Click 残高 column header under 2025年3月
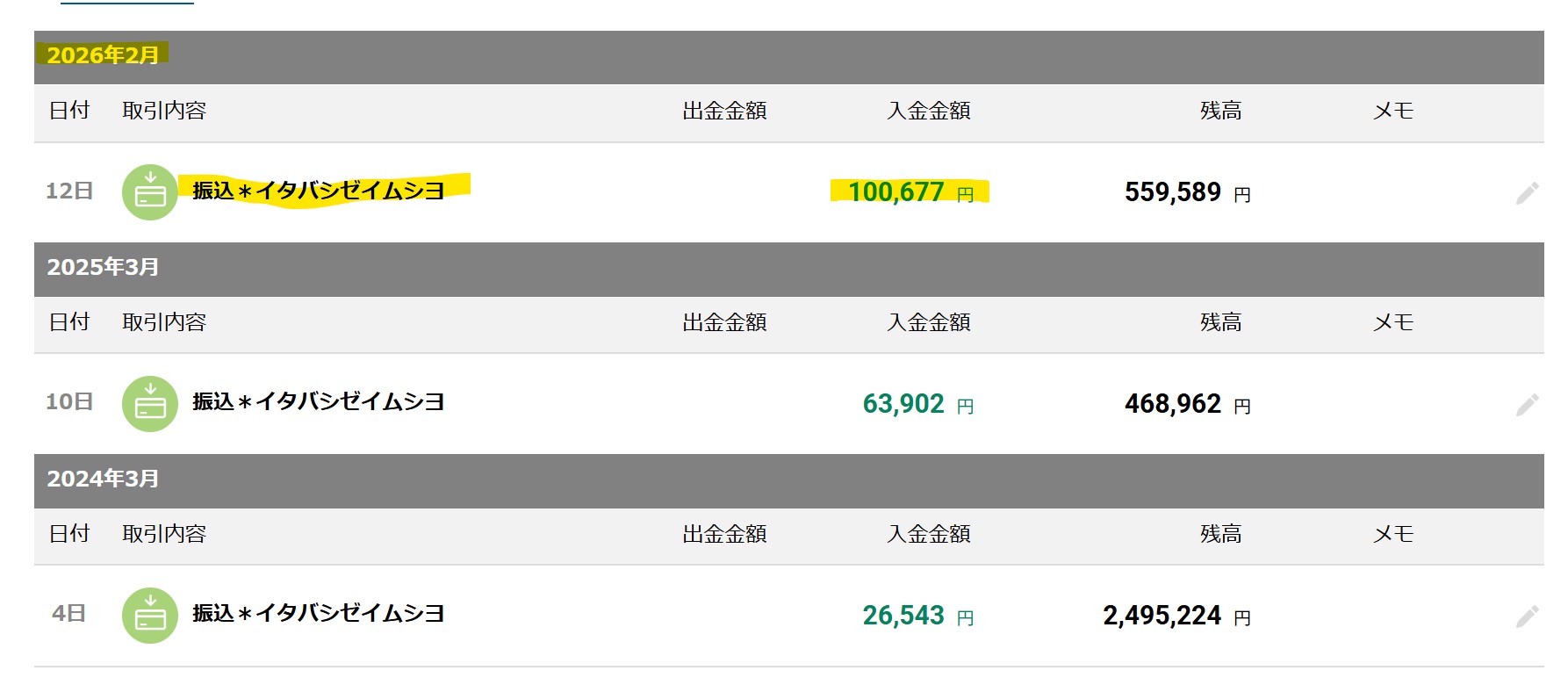This screenshot has width=1568, height=685. (x=1220, y=322)
